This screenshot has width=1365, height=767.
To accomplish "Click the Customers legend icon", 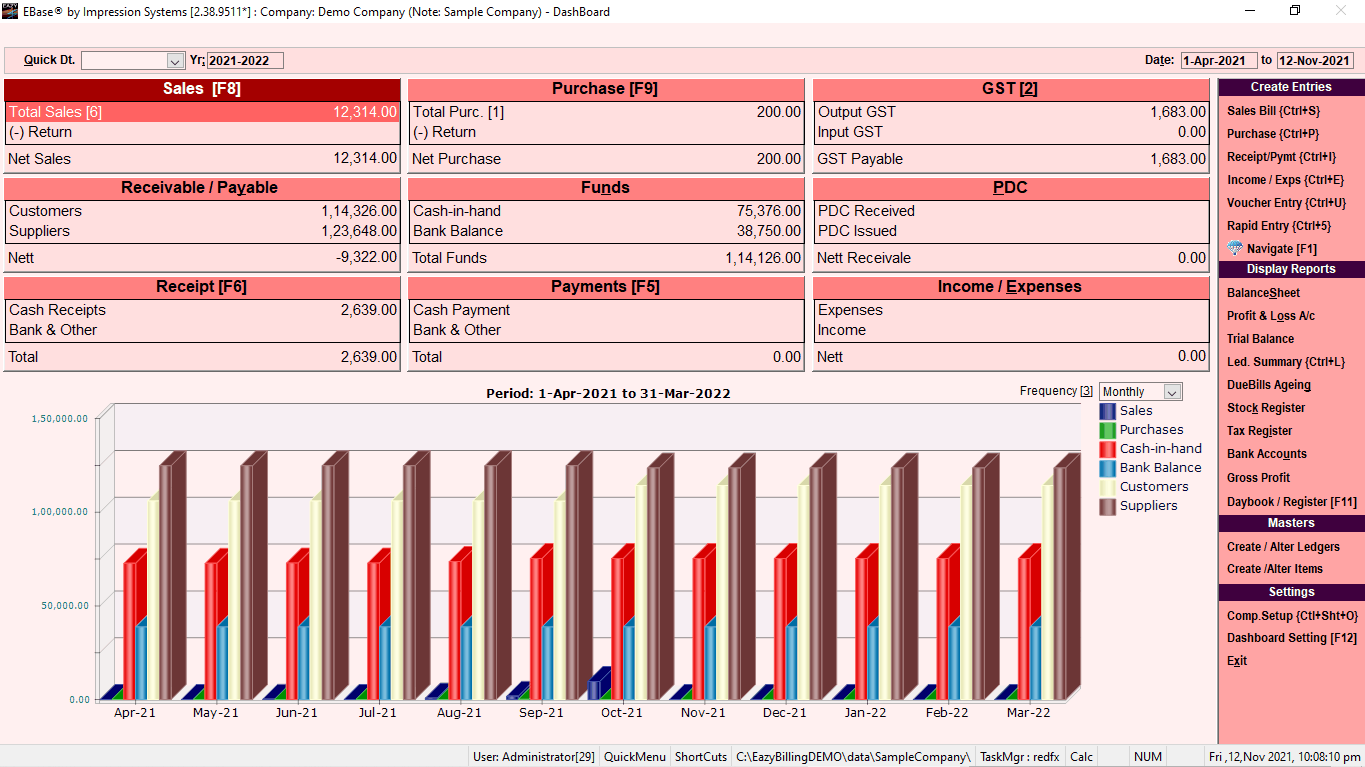I will tap(1107, 487).
